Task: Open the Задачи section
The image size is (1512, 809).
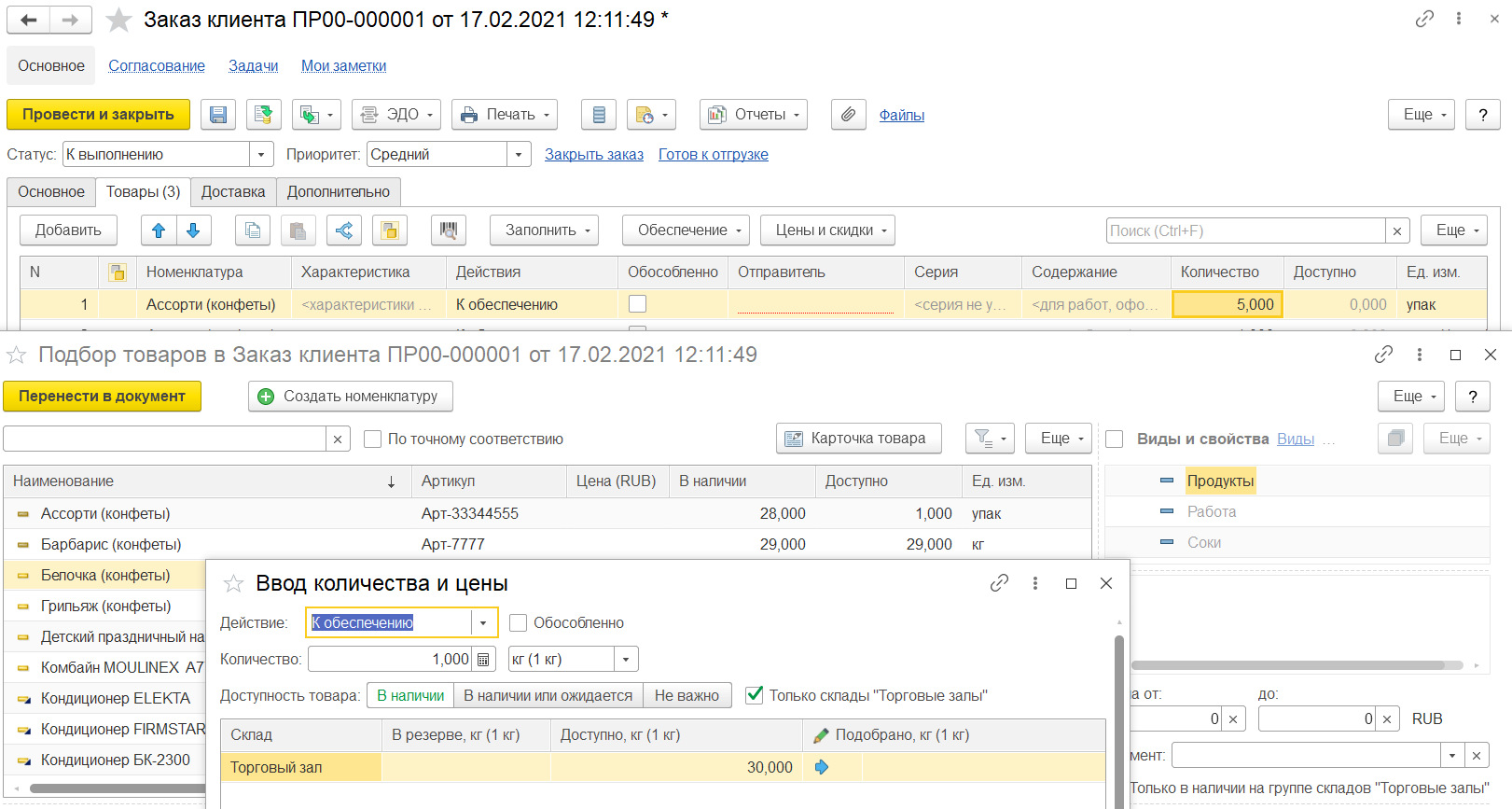Action: (254, 65)
